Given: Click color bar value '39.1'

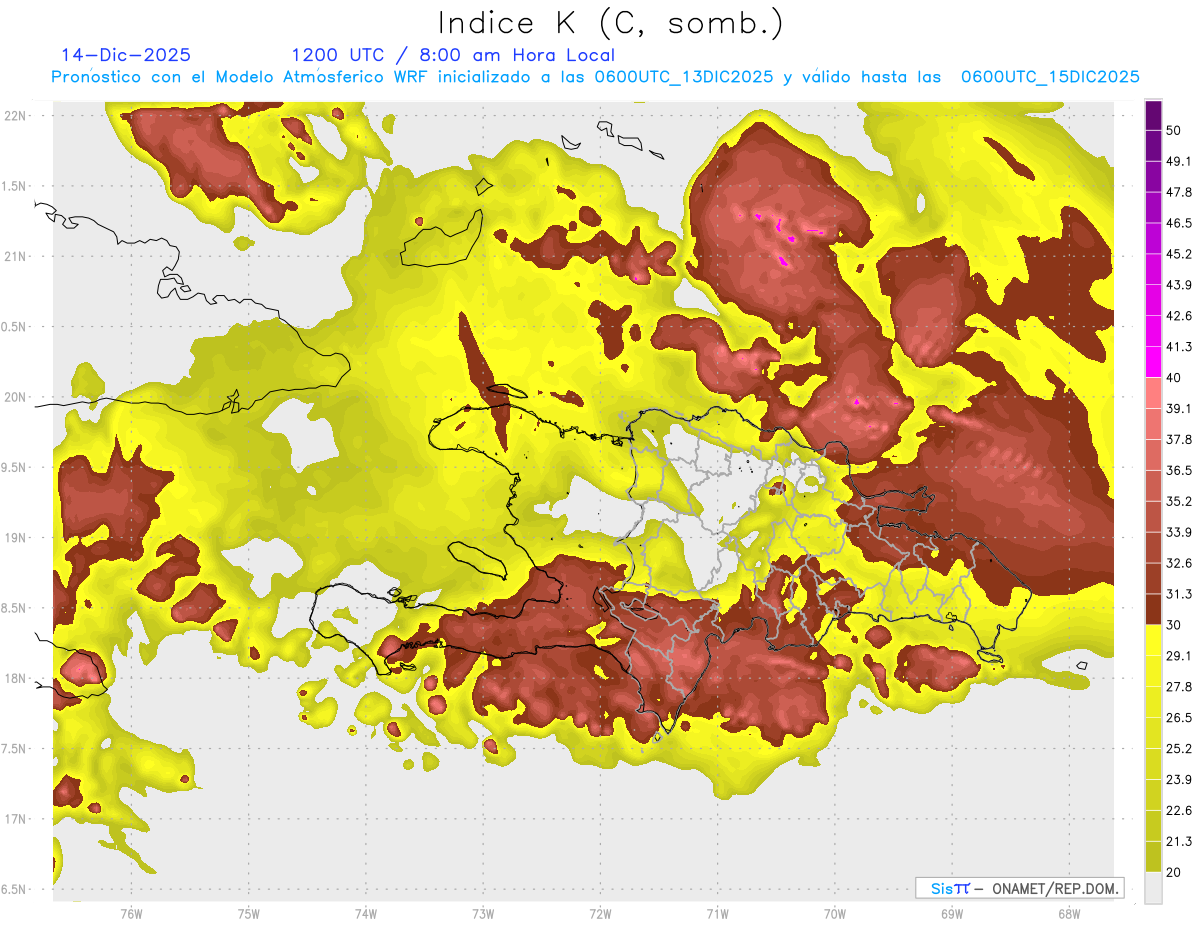Looking at the screenshot, I should [1179, 408].
